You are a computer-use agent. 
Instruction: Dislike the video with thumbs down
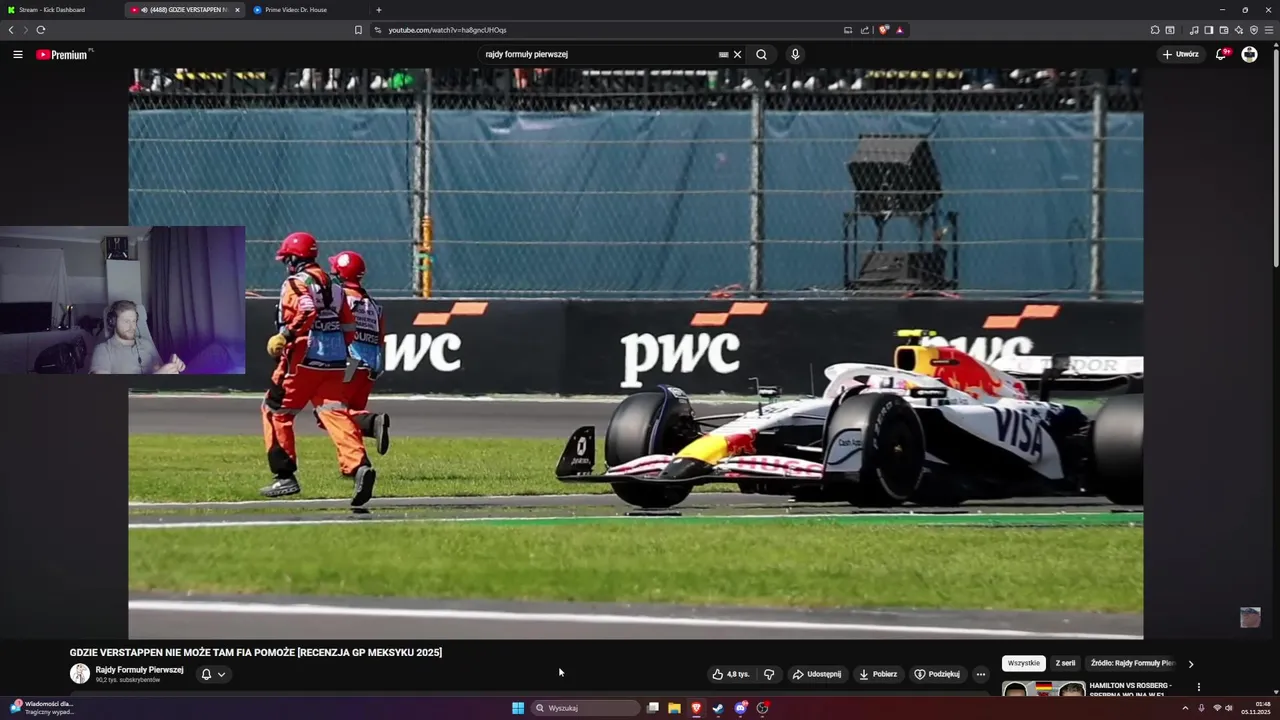tap(769, 674)
